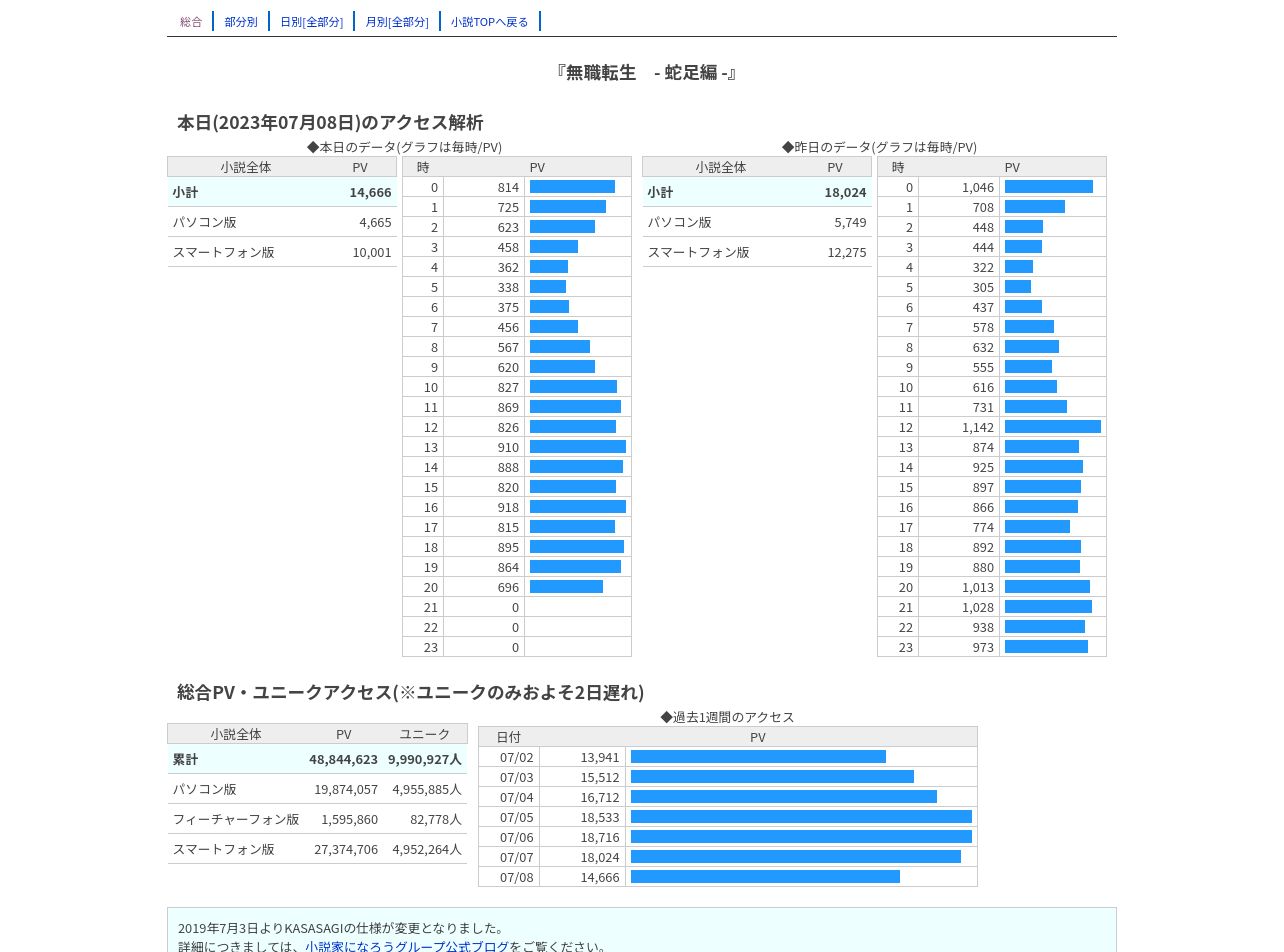Click the 07/05 PV value 18,533
The image size is (1284, 952).
point(600,817)
